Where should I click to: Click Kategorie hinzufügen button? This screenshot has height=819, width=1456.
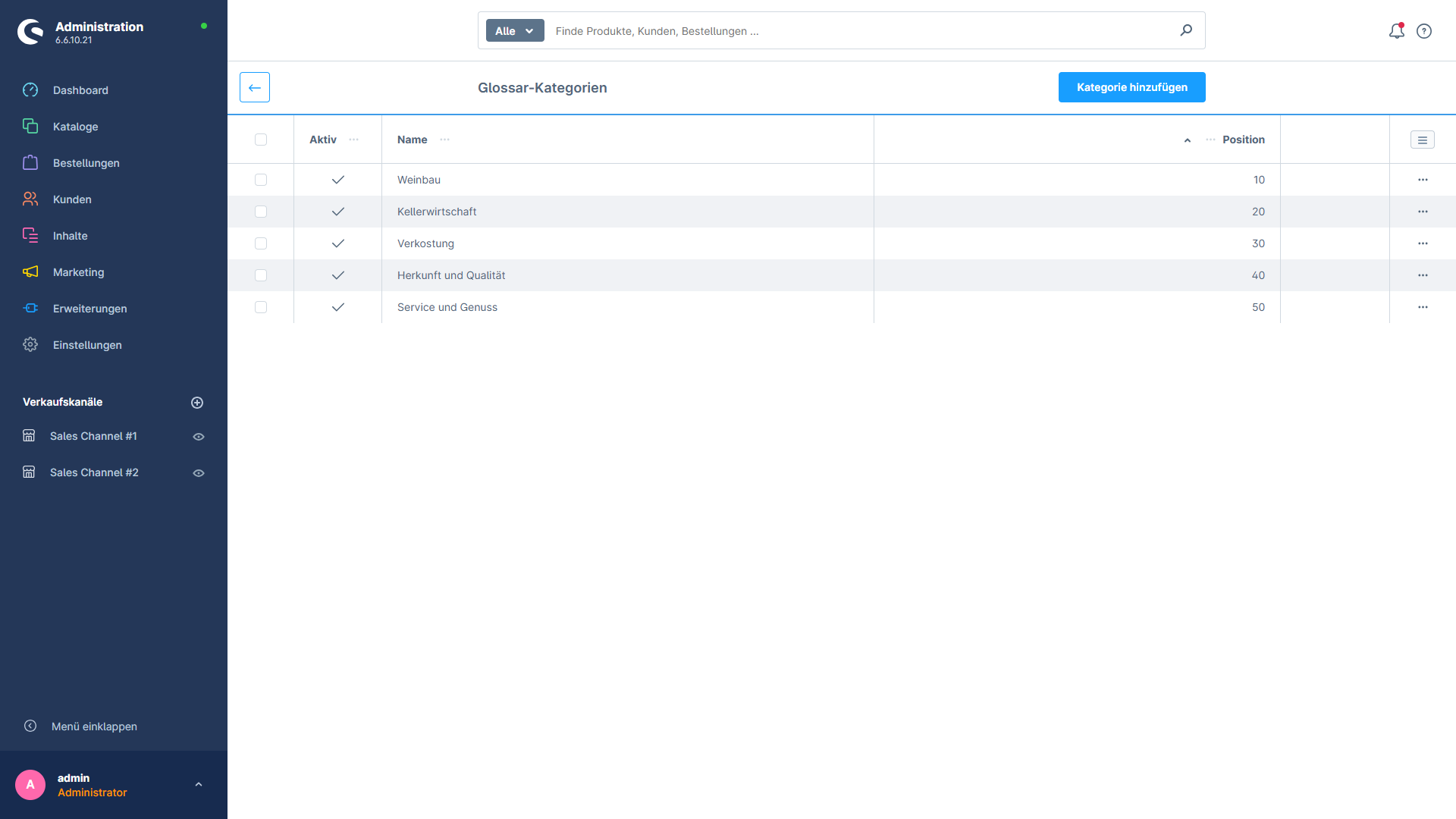click(x=1132, y=87)
